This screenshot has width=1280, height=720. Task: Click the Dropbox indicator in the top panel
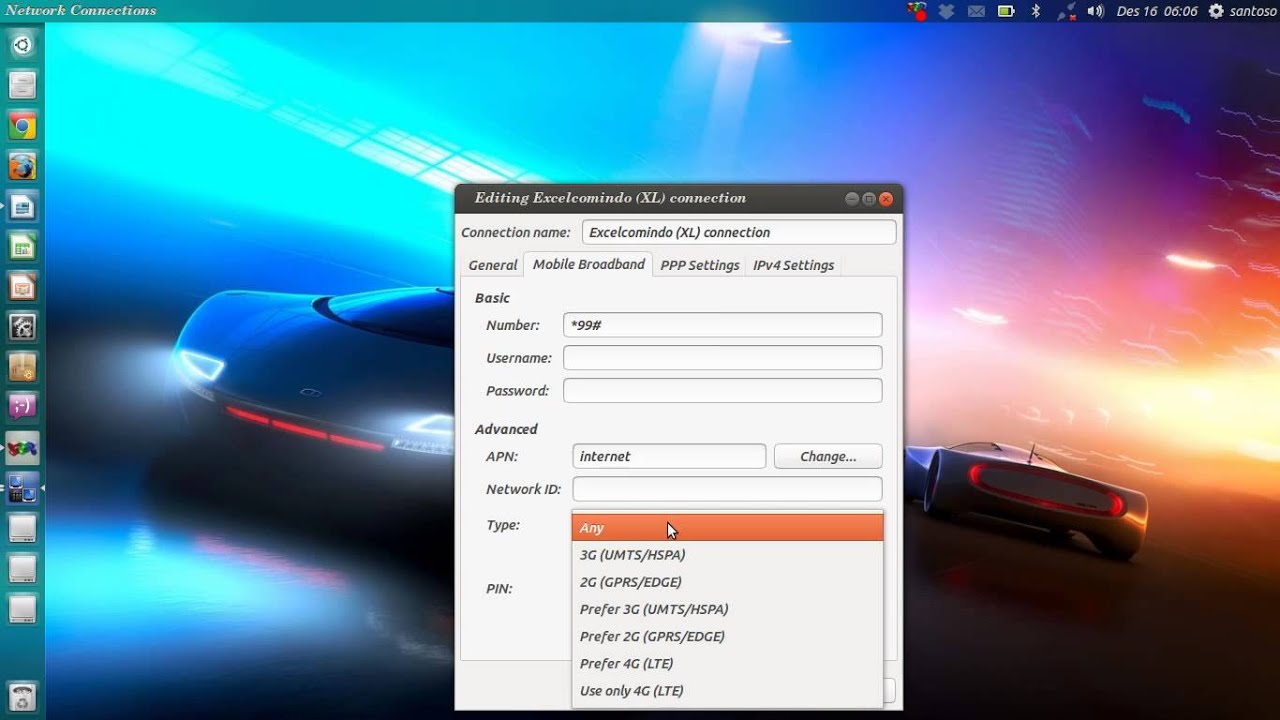point(947,11)
